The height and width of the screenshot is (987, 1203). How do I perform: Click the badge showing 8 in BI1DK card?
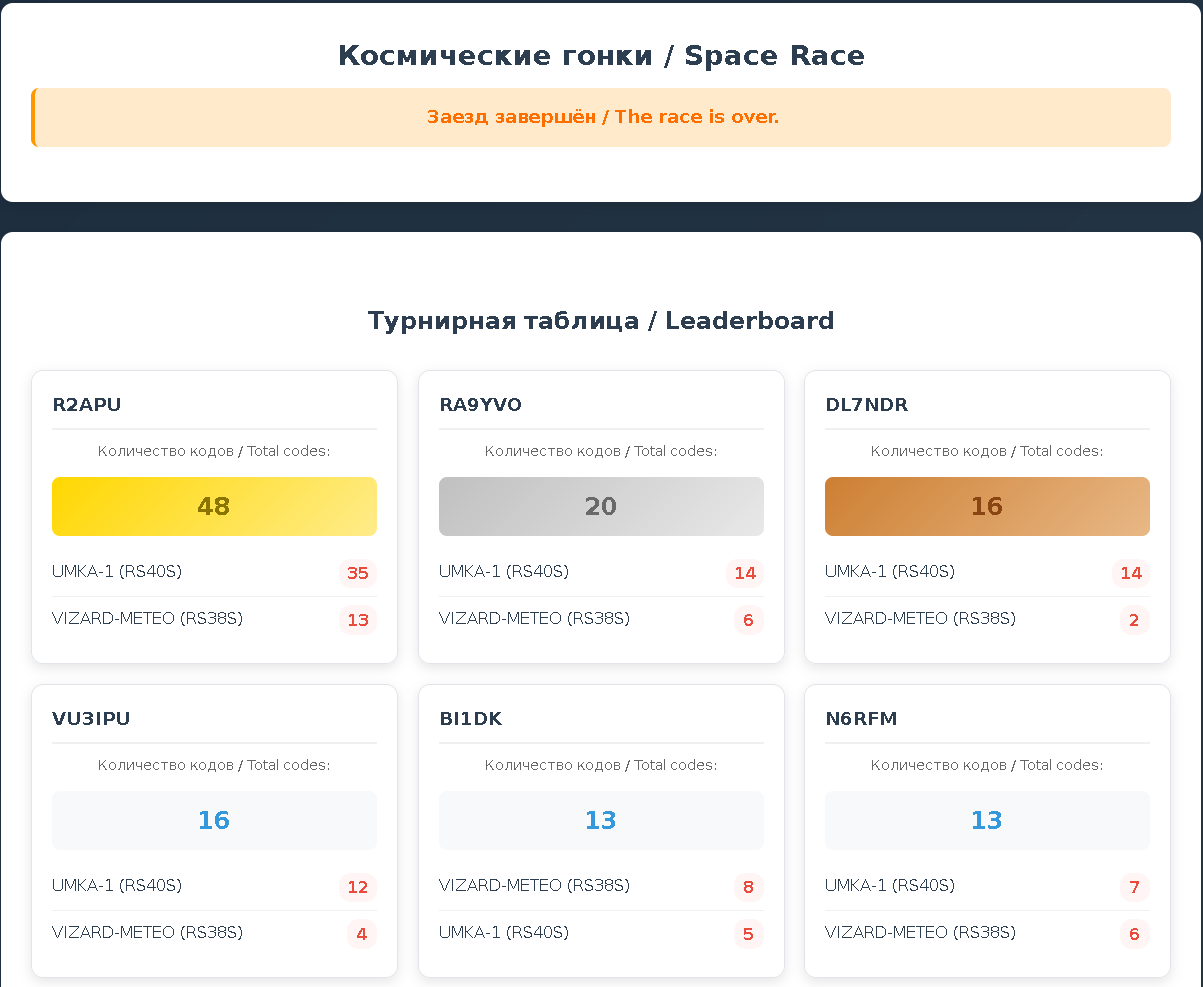(747, 887)
